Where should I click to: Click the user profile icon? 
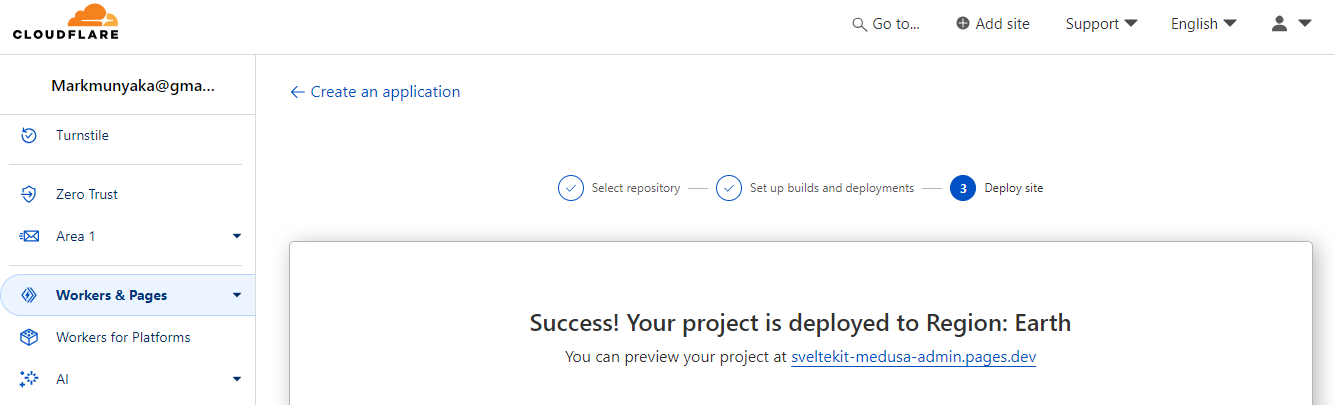1279,24
